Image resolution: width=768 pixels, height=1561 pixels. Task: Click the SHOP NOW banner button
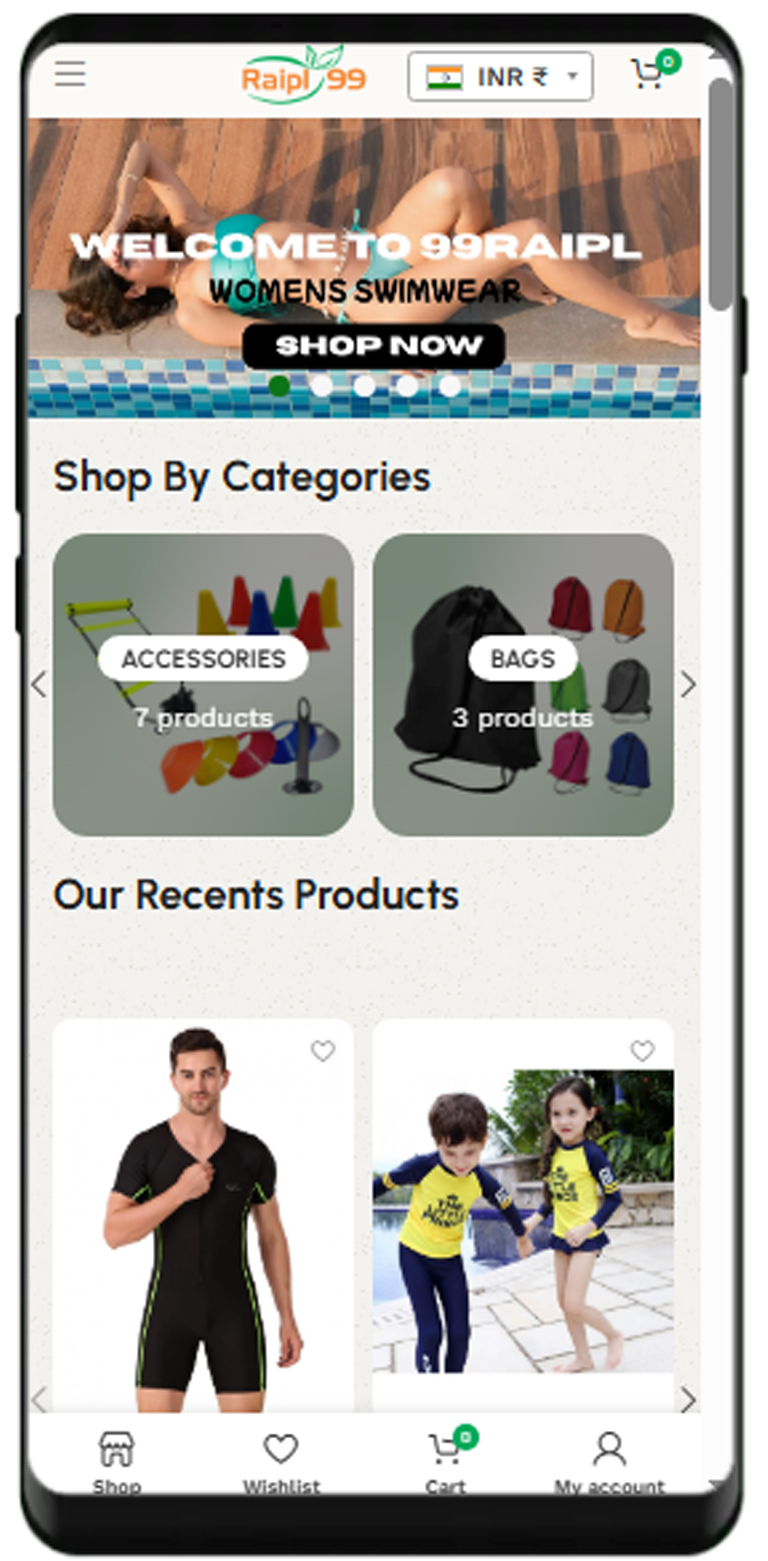374,346
